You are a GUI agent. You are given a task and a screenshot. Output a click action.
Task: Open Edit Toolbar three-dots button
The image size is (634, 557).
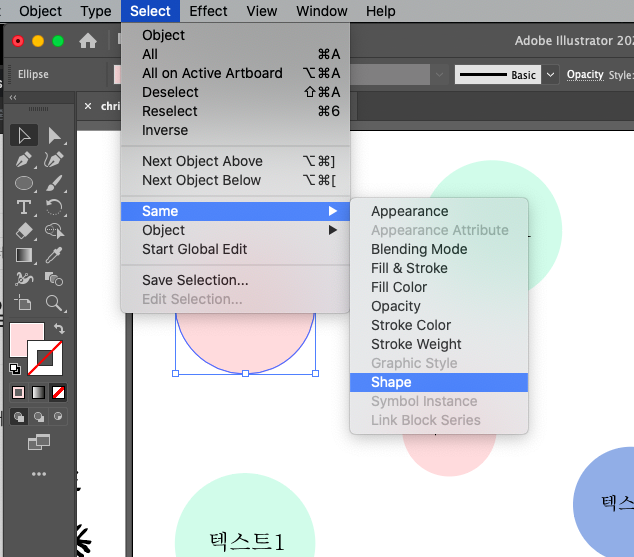(39, 474)
